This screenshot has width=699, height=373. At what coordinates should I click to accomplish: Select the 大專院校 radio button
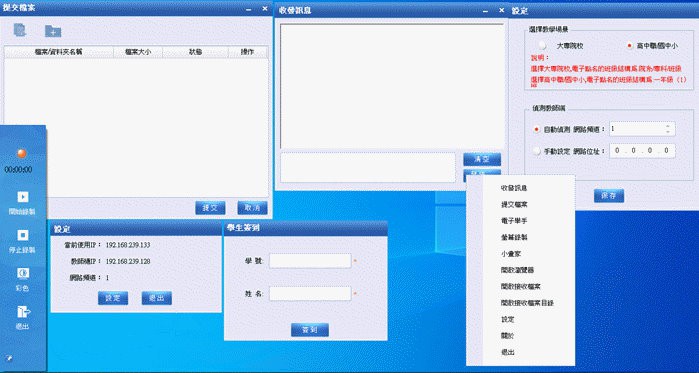click(x=542, y=45)
